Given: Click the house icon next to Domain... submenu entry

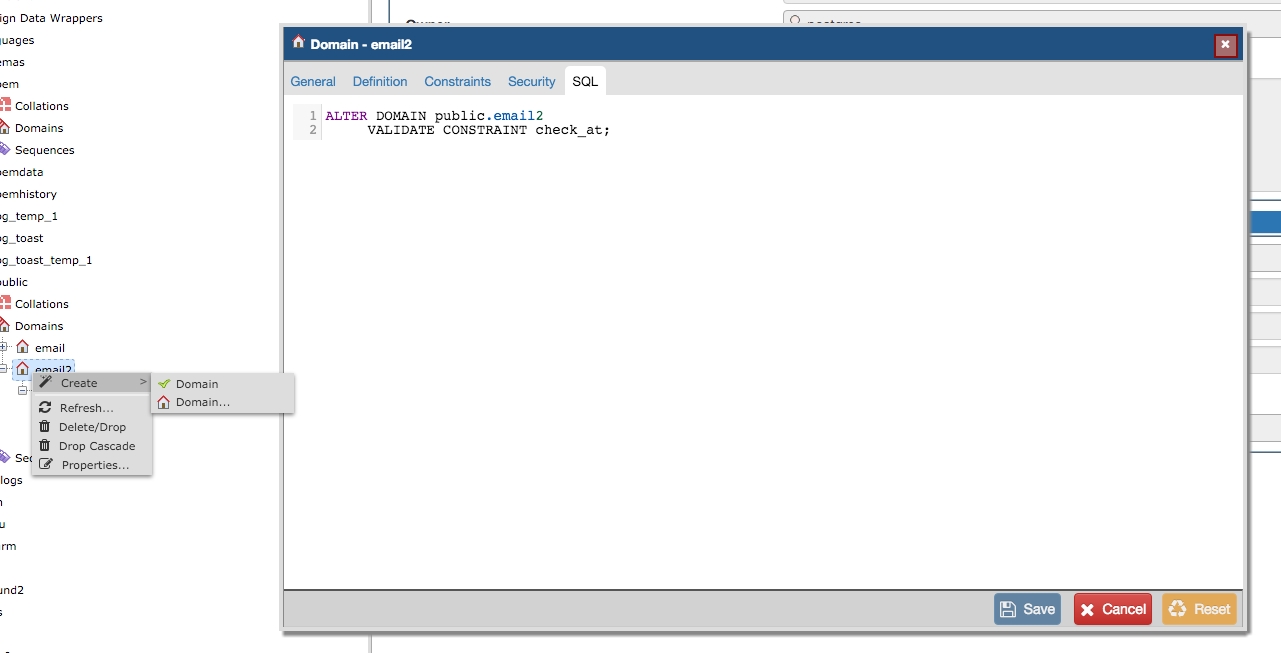Looking at the screenshot, I should click(x=164, y=403).
